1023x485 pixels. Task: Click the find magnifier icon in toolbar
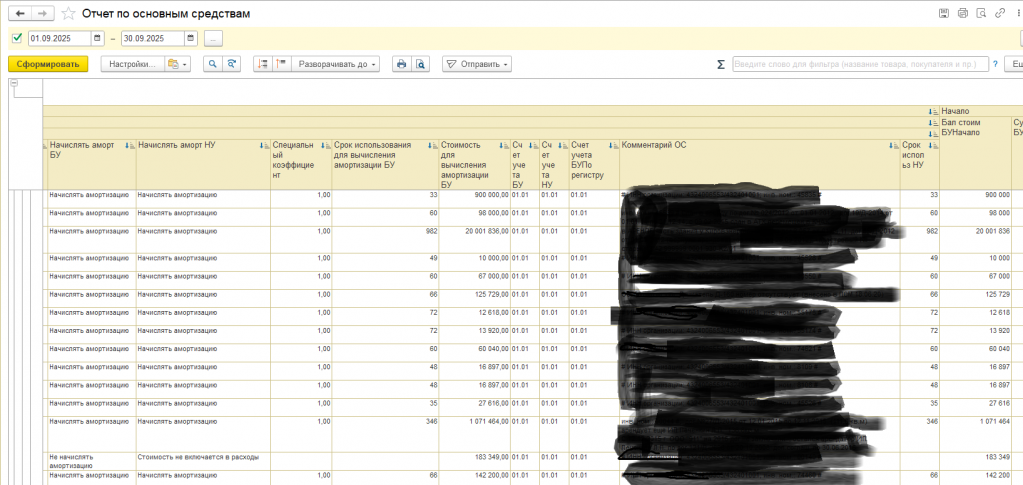[x=213, y=64]
